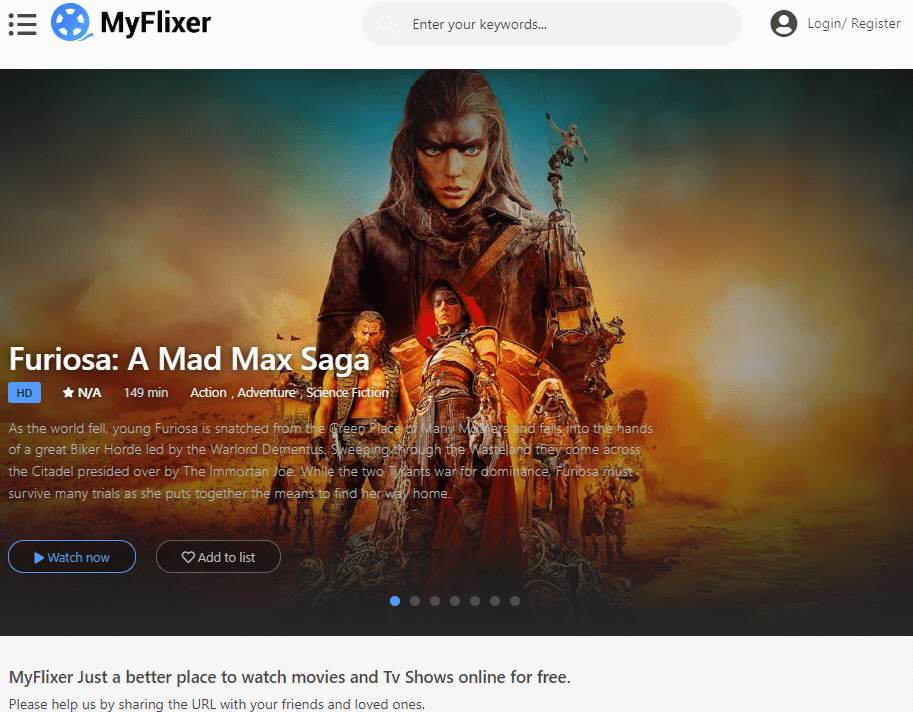Switch to the second carousel slide dot

(x=415, y=601)
